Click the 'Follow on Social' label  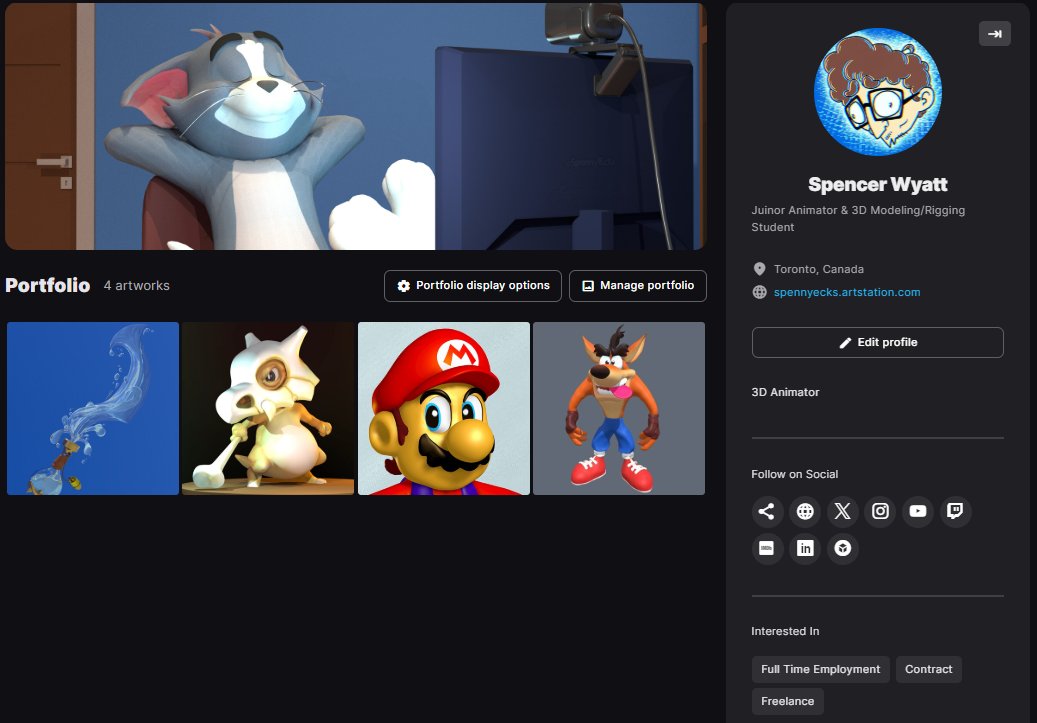coord(794,474)
